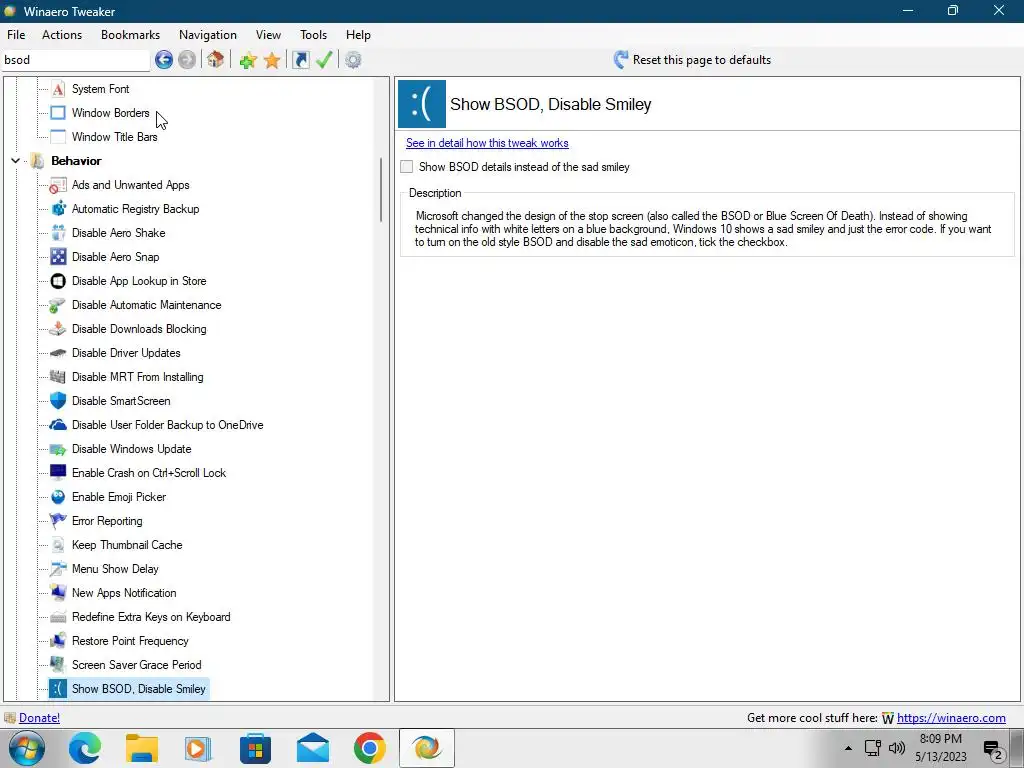This screenshot has width=1024, height=768.
Task: Open the Actions menu
Action: pyautogui.click(x=62, y=35)
